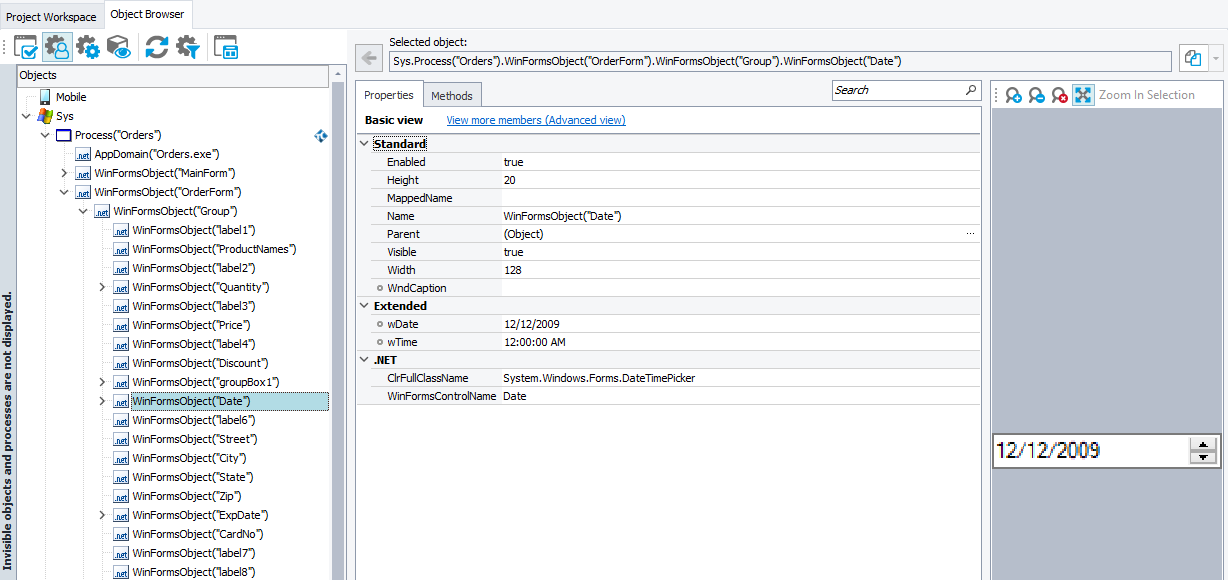Click the view invisible objects cube icon
Image resolution: width=1228 pixels, height=580 pixels.
pyautogui.click(x=119, y=46)
